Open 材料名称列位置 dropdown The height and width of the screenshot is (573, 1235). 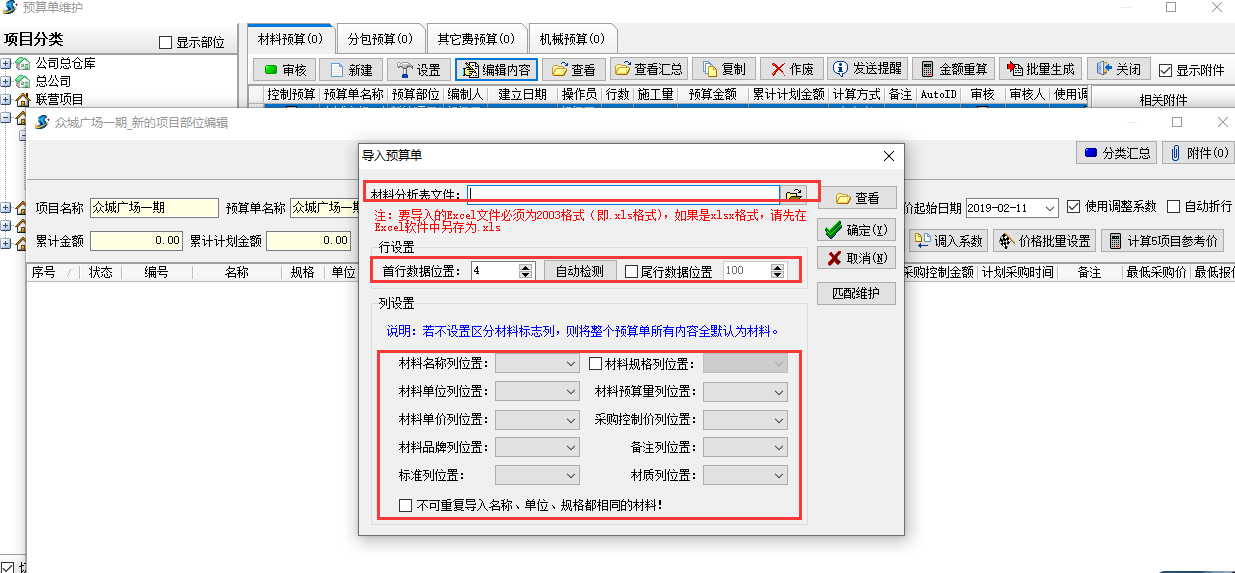click(x=537, y=365)
